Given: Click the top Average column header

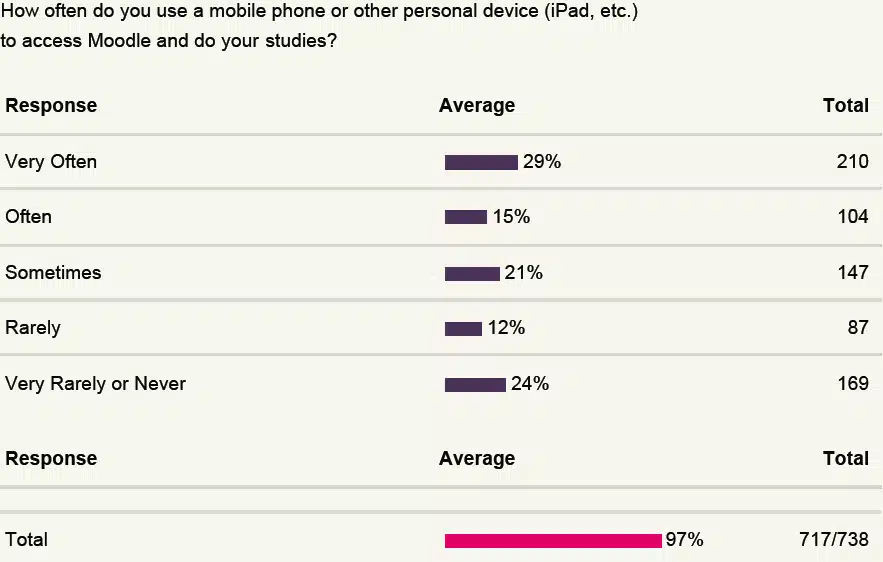Looking at the screenshot, I should 477,105.
